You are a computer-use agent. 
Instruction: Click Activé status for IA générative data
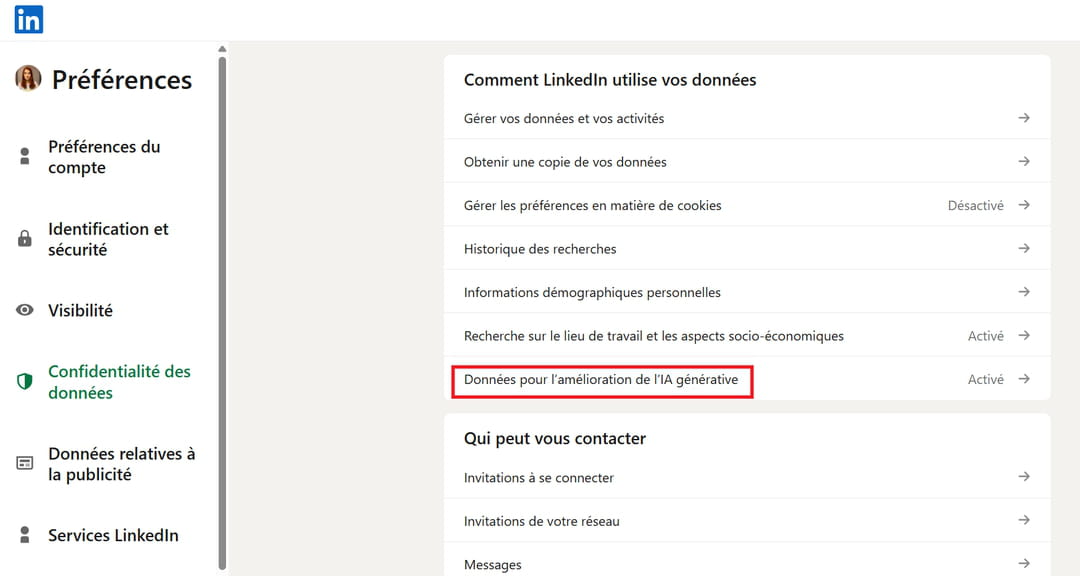tap(985, 379)
